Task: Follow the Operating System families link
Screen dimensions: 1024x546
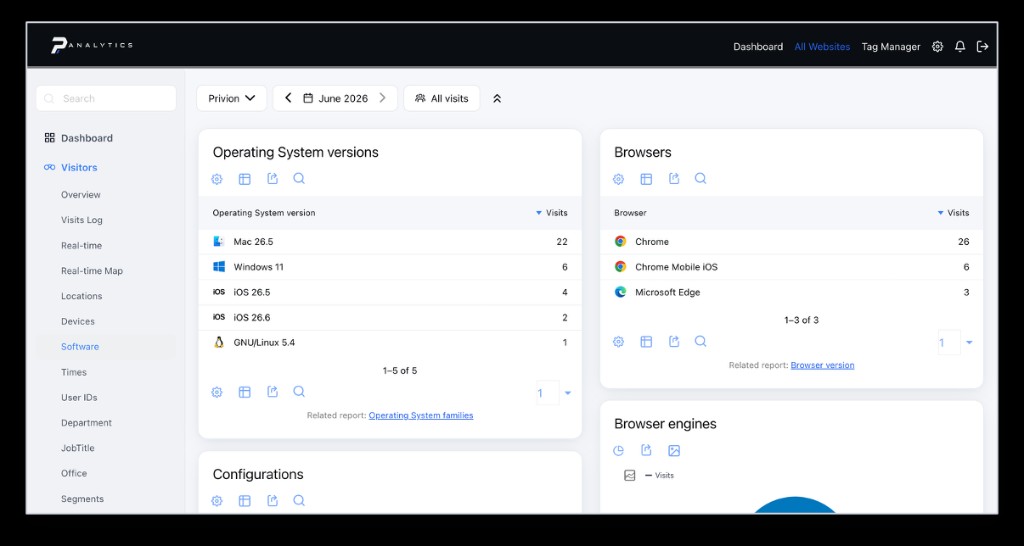Action: tap(421, 415)
